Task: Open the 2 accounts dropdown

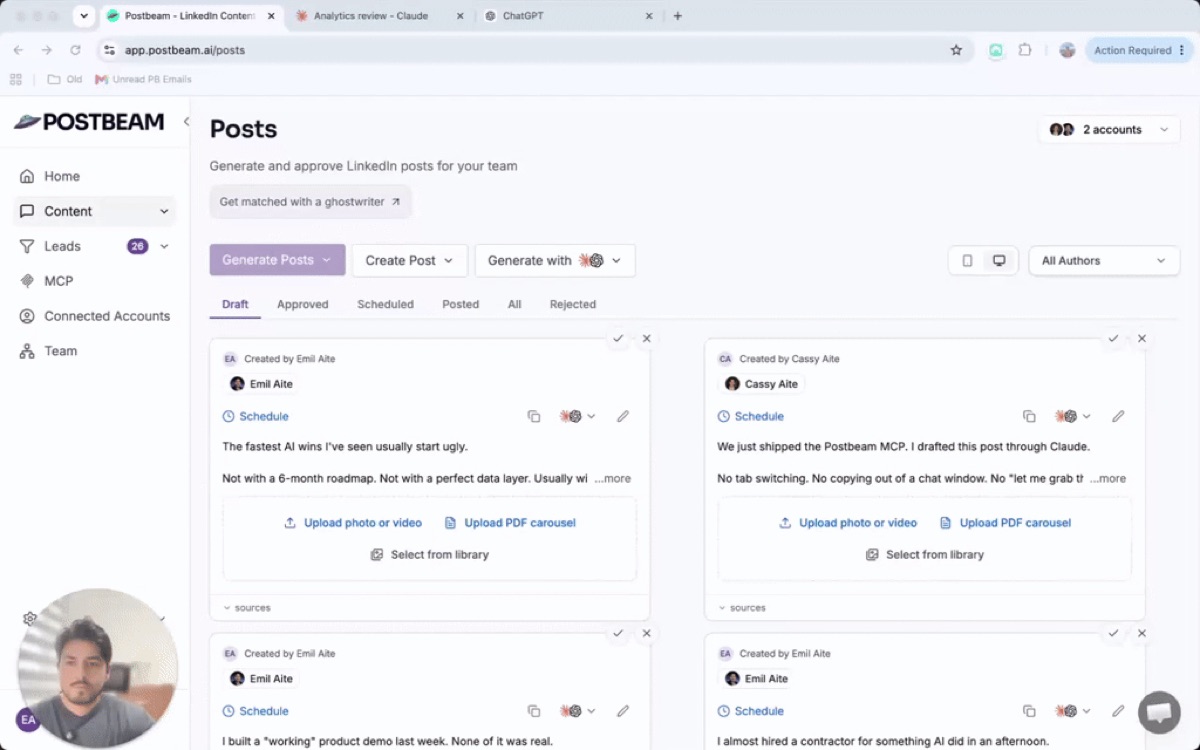Action: (1109, 129)
